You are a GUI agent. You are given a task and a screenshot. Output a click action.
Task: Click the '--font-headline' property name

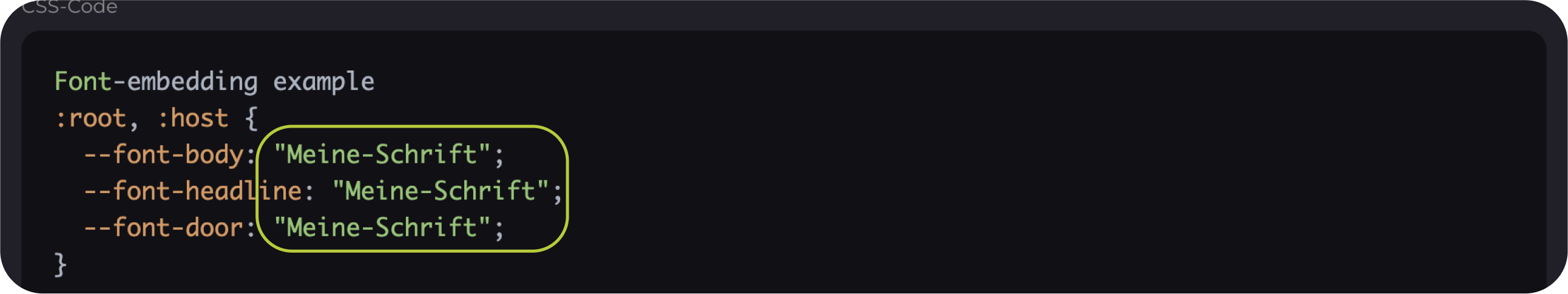193,191
